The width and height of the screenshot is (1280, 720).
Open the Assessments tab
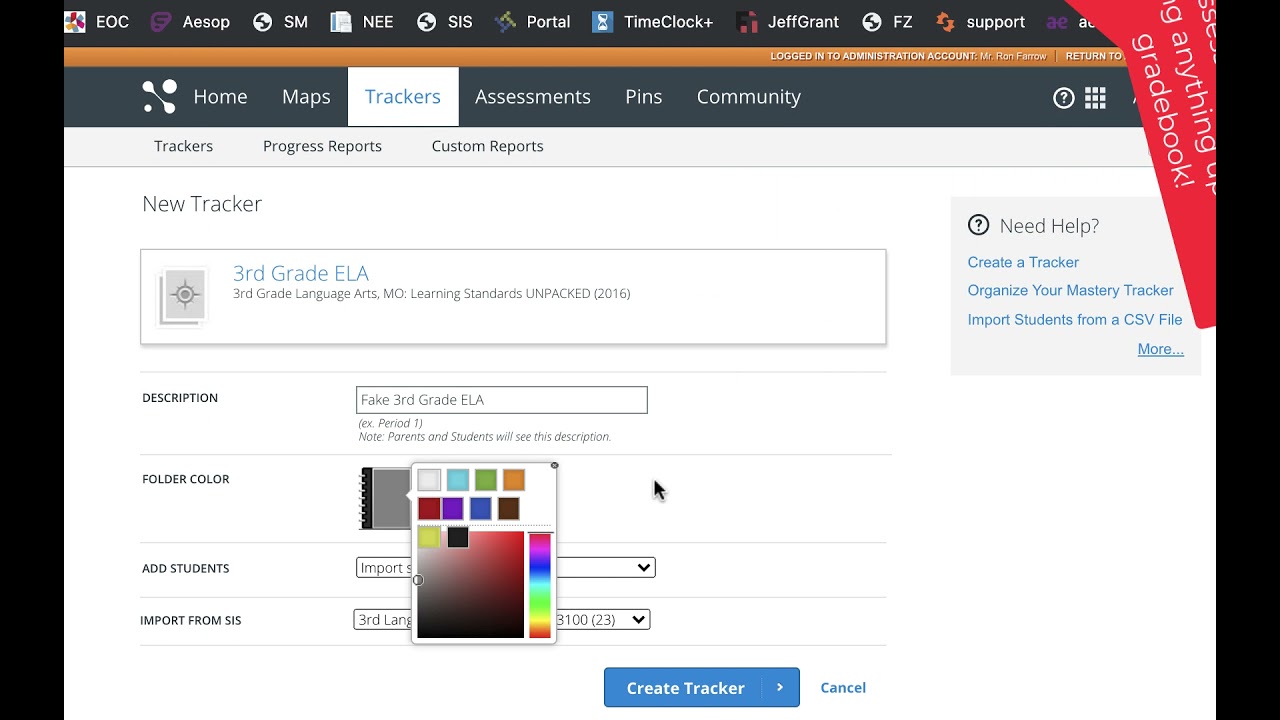tap(532, 97)
